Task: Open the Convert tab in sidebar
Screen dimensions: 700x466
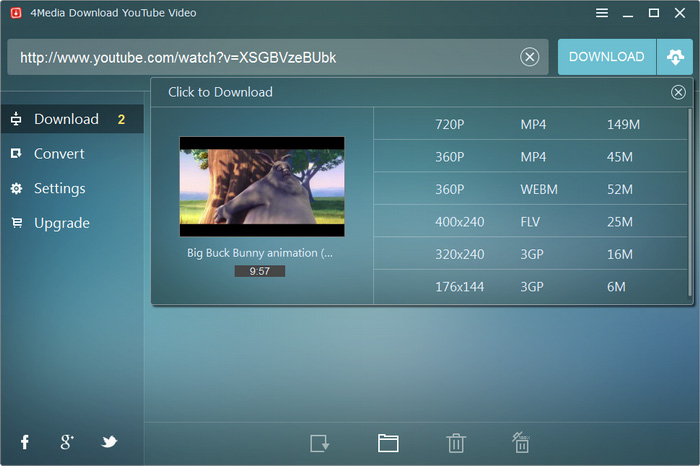Action: coord(72,154)
